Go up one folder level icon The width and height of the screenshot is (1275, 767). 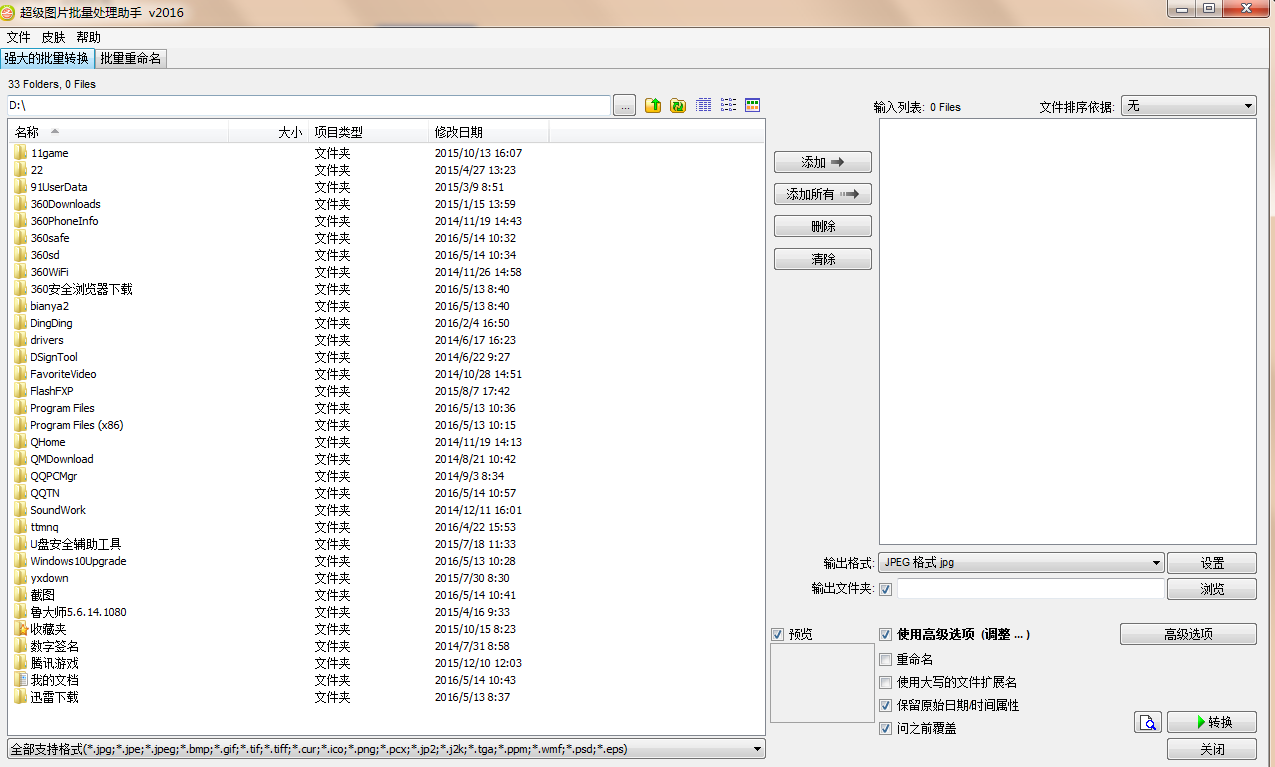[x=653, y=105]
